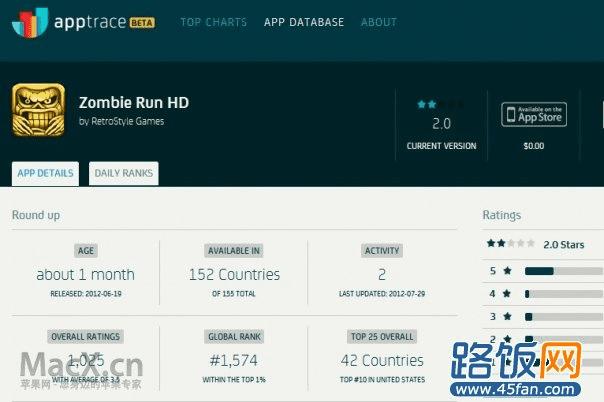Click the 3 star rating bar

[x=564, y=317]
